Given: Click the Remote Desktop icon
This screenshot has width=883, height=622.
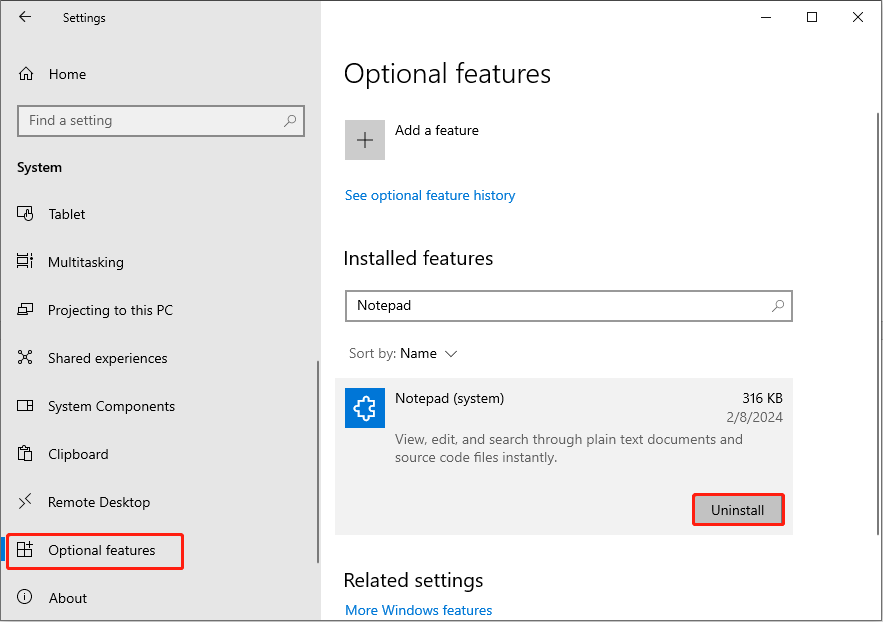Looking at the screenshot, I should click(25, 501).
